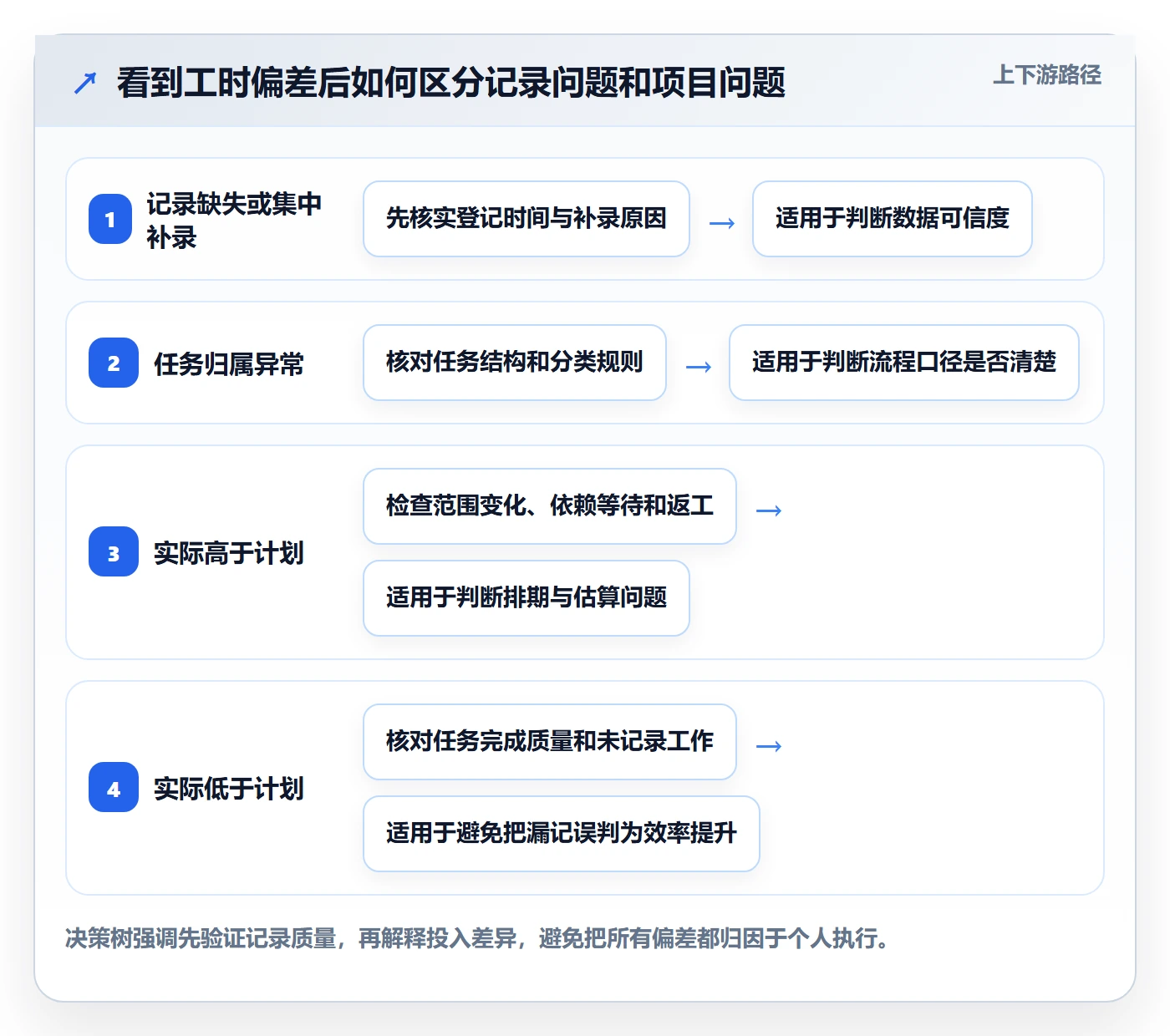Click the 适用于避免把漏记误判为效率提升 box
This screenshot has width=1170, height=1036.
click(x=562, y=834)
